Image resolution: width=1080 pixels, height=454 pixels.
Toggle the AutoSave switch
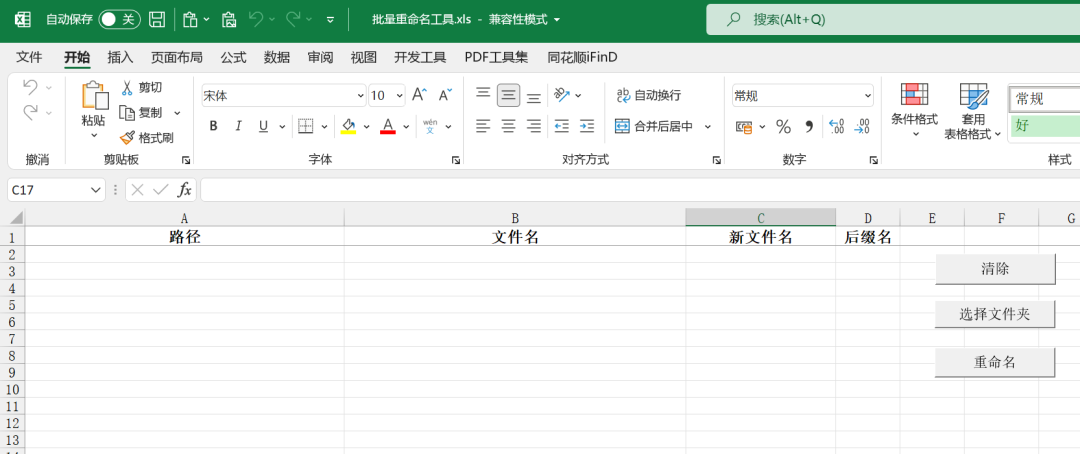click(x=120, y=19)
